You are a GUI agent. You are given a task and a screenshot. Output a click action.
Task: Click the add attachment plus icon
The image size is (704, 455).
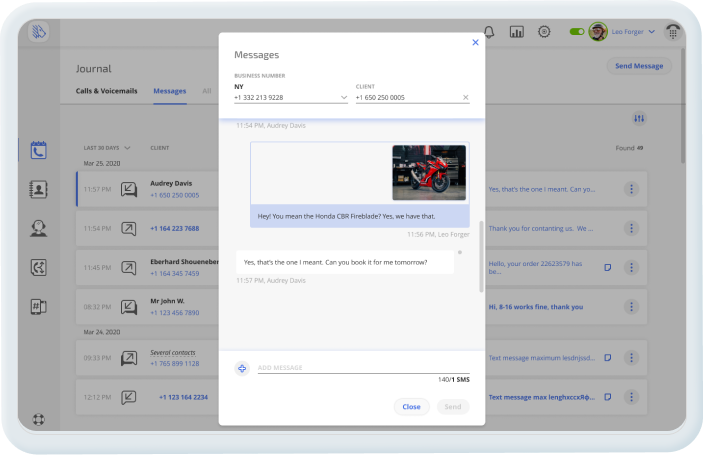241,369
